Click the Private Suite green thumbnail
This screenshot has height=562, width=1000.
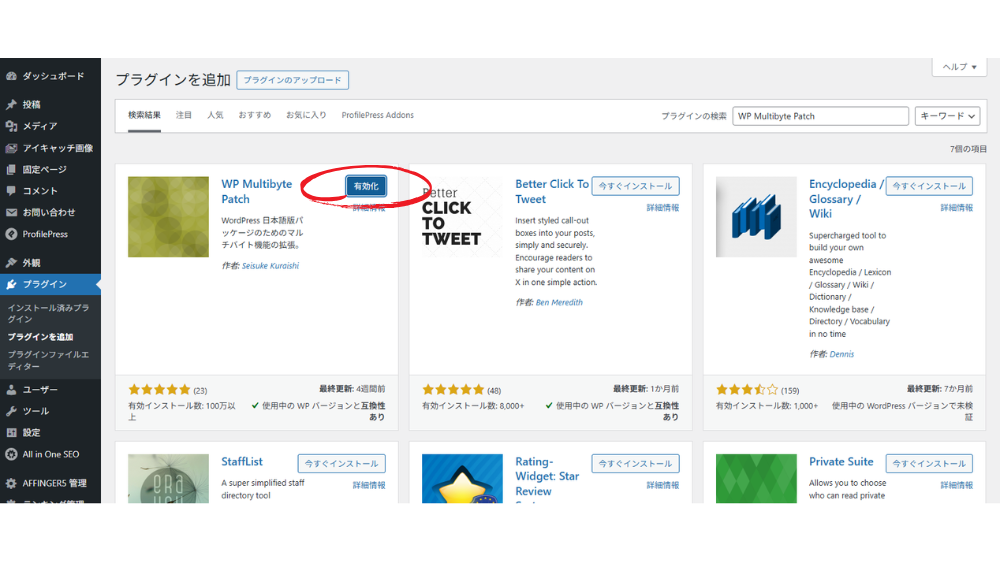pos(756,478)
